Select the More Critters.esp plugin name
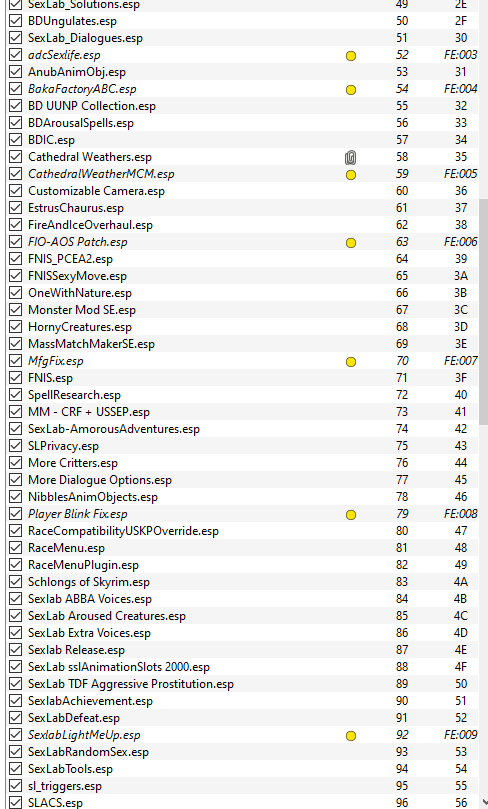This screenshot has height=809, width=488. pyautogui.click(x=73, y=463)
